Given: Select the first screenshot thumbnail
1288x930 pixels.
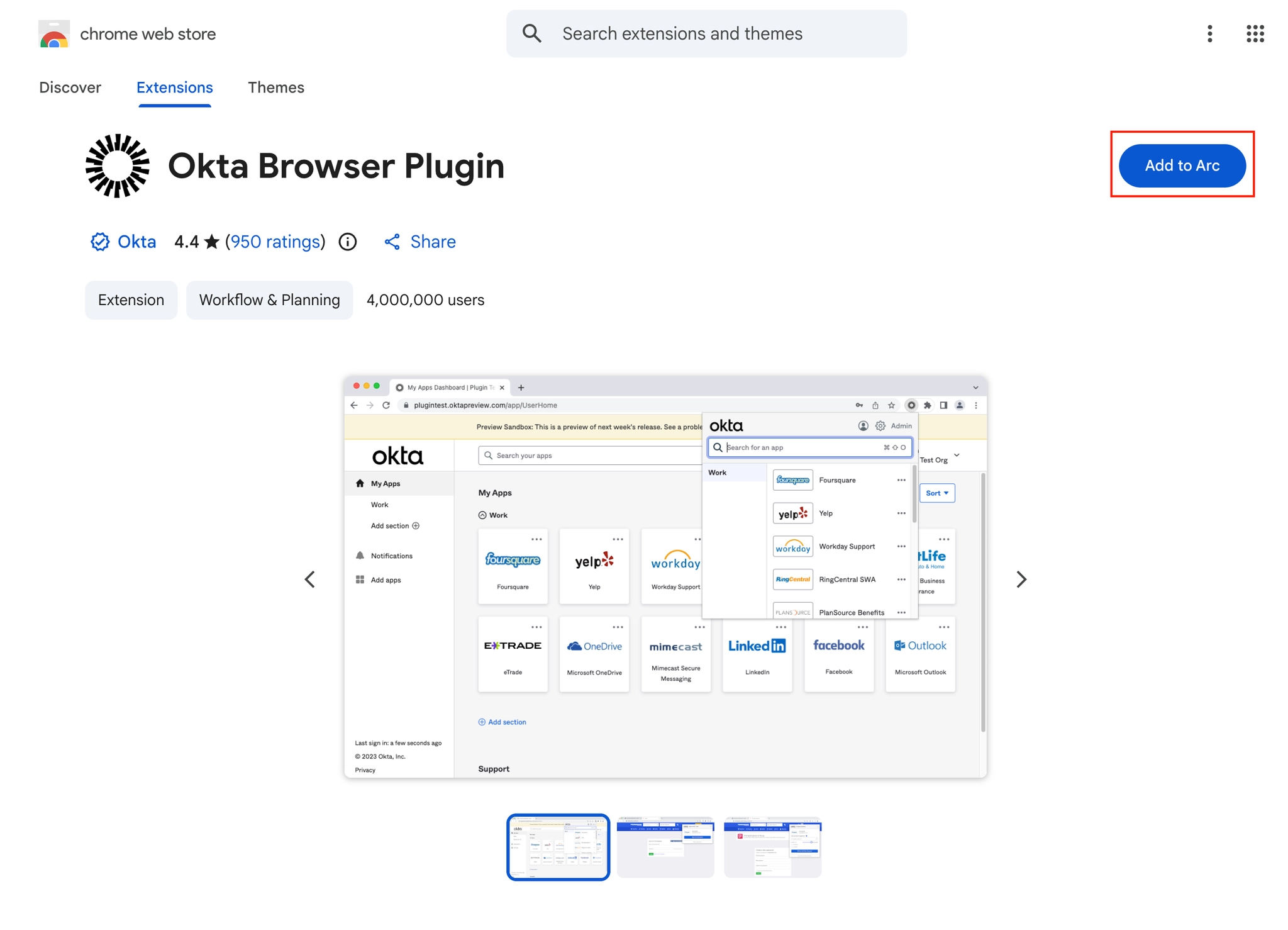Looking at the screenshot, I should (558, 847).
